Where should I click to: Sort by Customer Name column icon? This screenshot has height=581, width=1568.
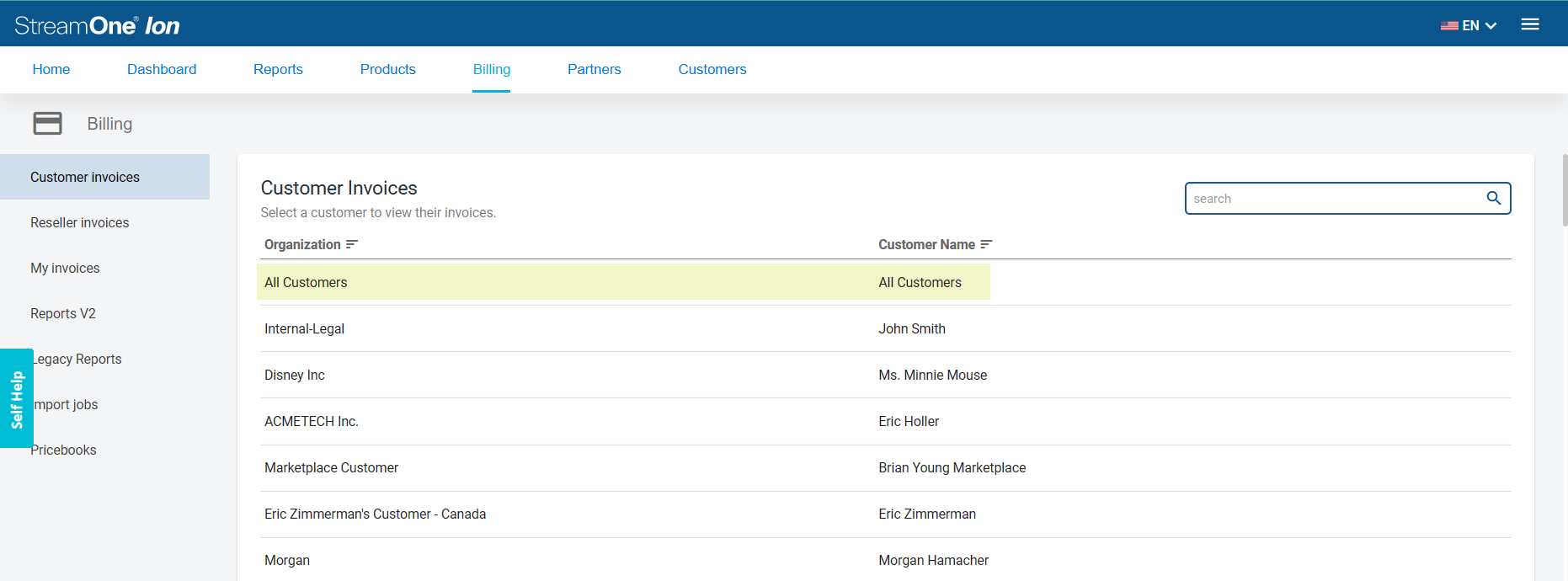coord(986,244)
